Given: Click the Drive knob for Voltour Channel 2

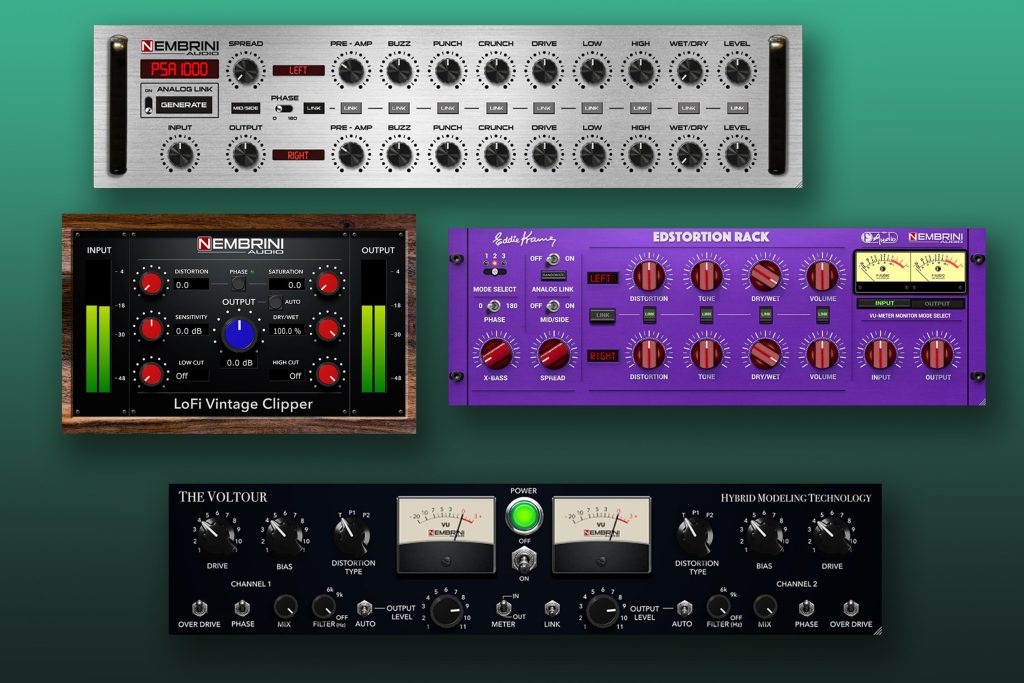Looking at the screenshot, I should coord(833,536).
